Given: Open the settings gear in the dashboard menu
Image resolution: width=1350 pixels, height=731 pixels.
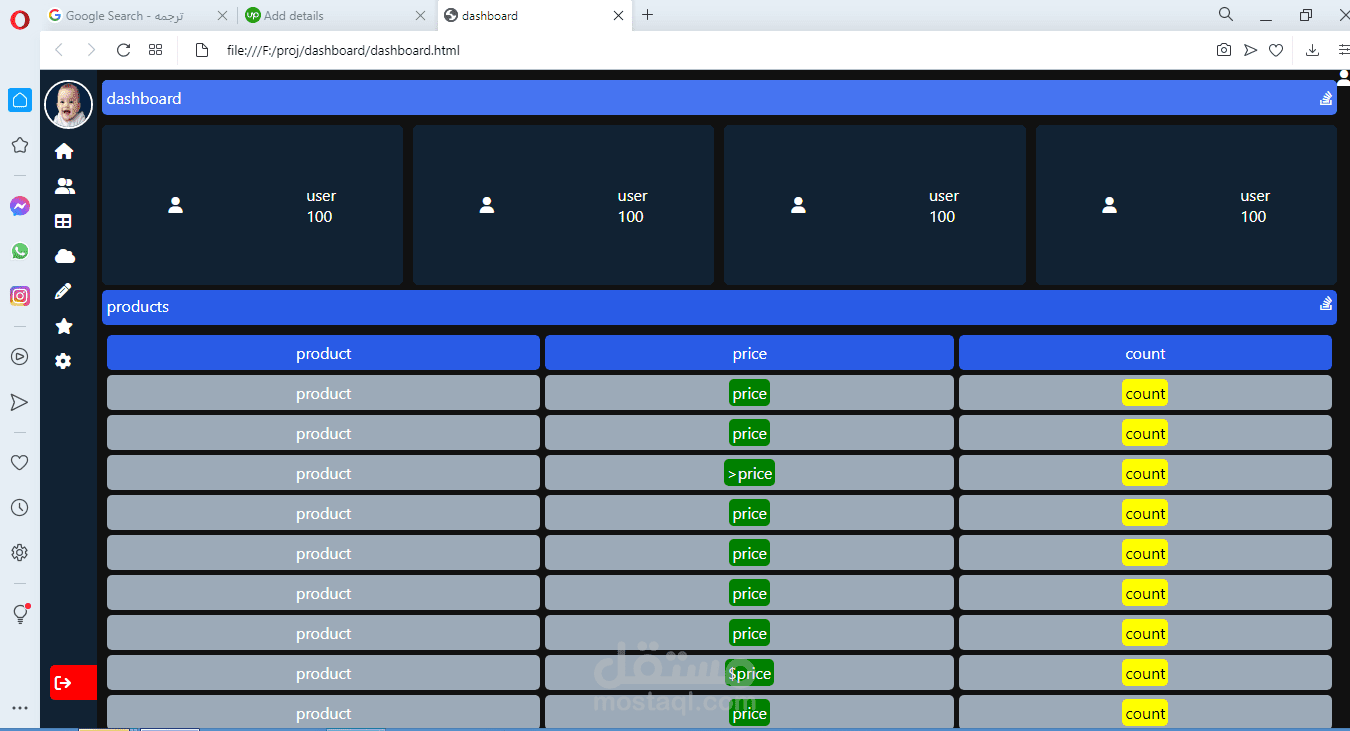Looking at the screenshot, I should (64, 360).
